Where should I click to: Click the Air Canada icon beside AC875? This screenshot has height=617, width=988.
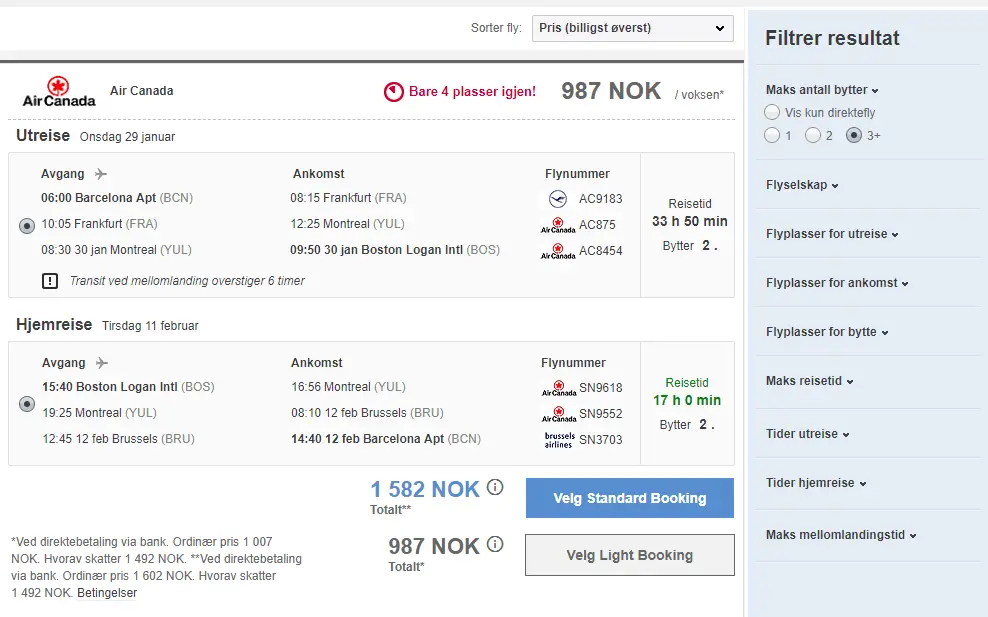pos(558,225)
